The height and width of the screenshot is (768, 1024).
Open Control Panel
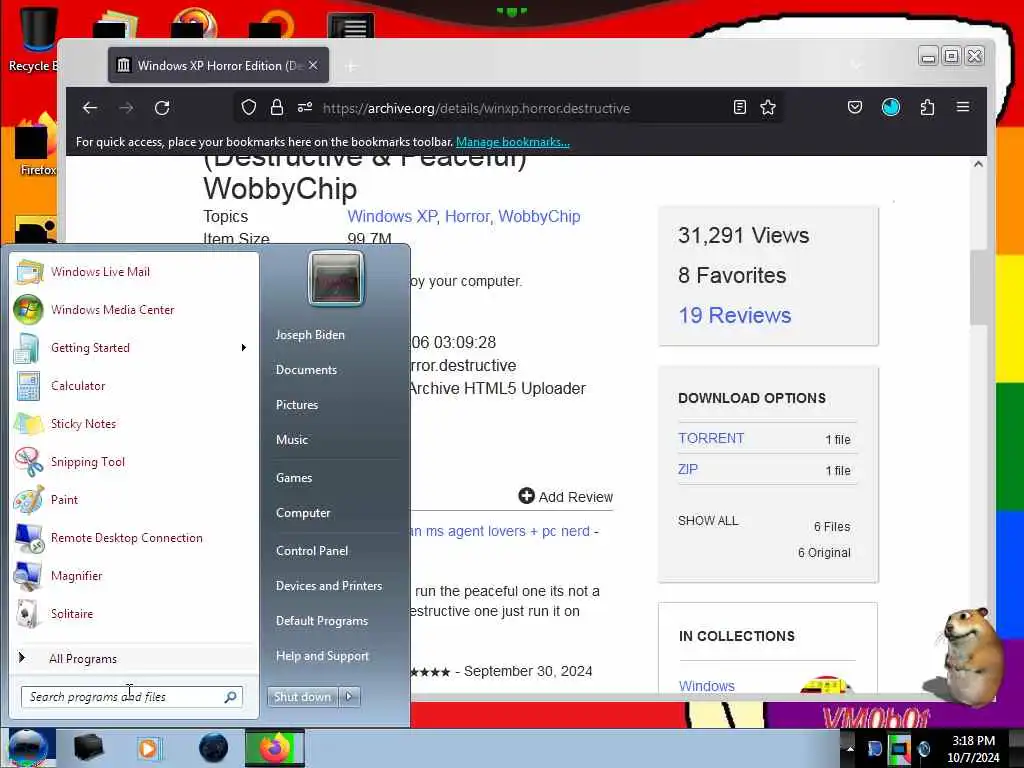312,551
